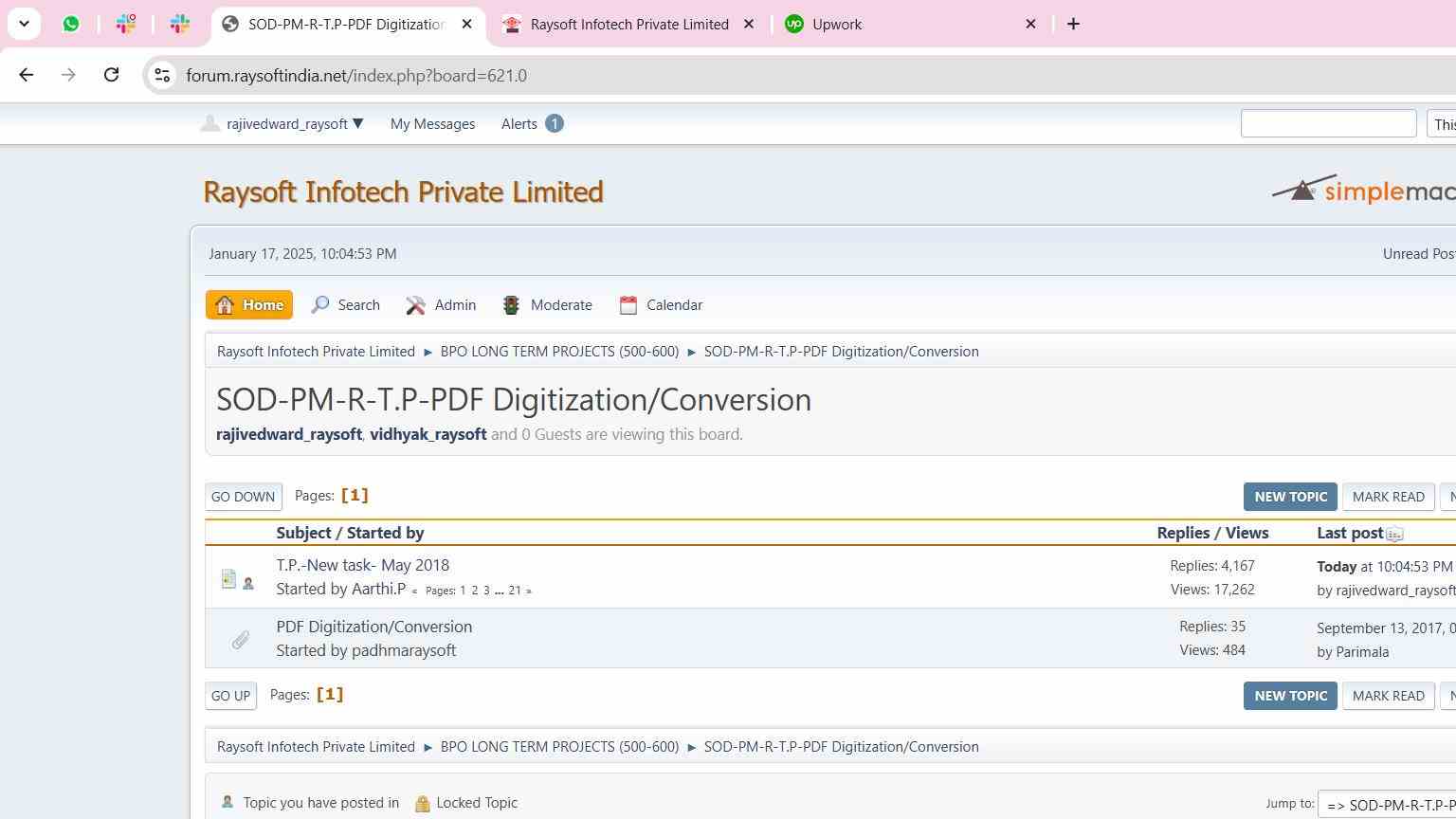Click the GO UP button
The width and height of the screenshot is (1456, 819).
(230, 696)
